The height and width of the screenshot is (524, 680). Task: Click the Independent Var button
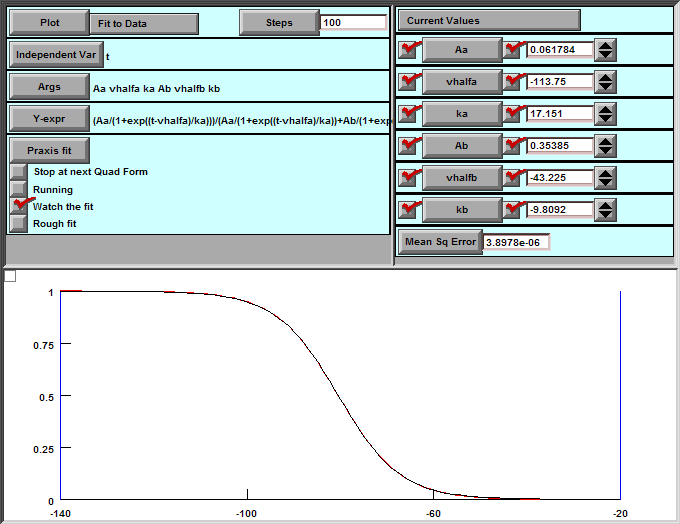click(x=56, y=55)
